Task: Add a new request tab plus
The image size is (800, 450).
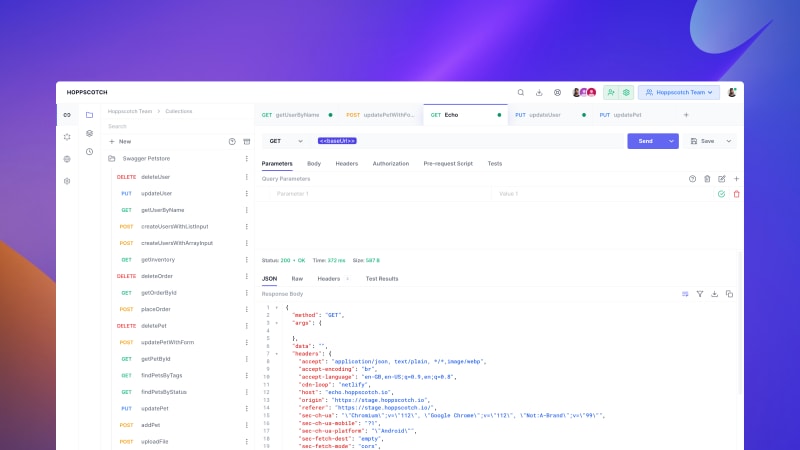Action: 686,115
